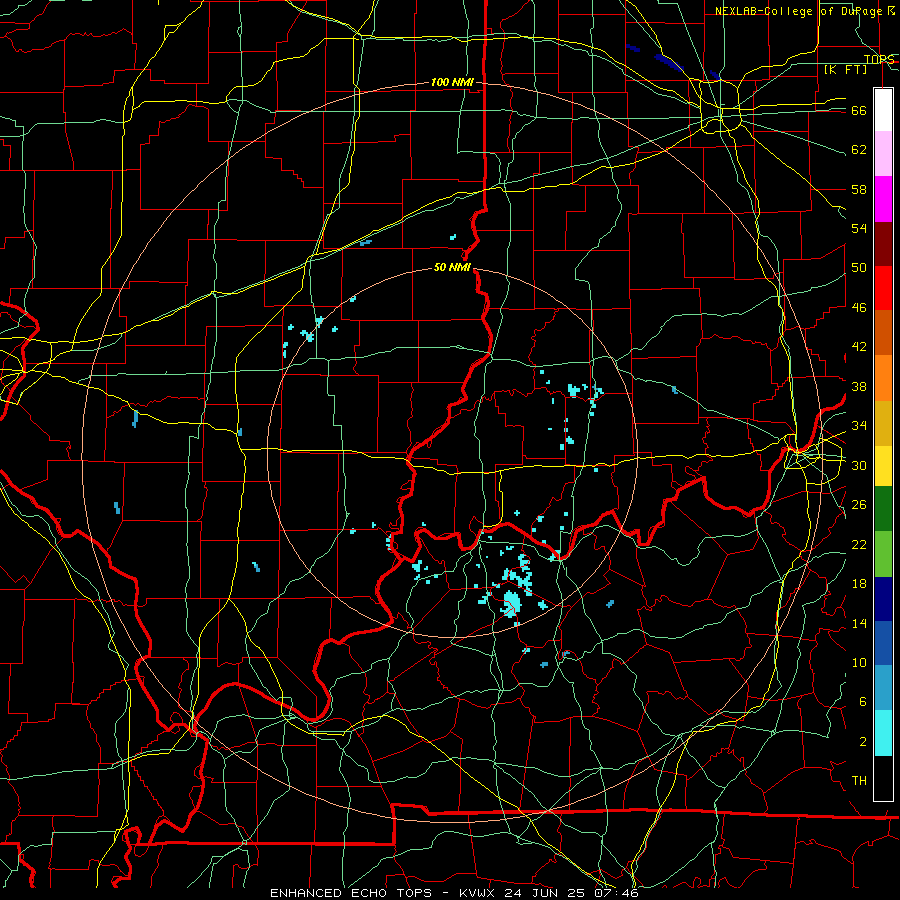
Task: Click the 50 NMI range ring label
Action: [452, 267]
